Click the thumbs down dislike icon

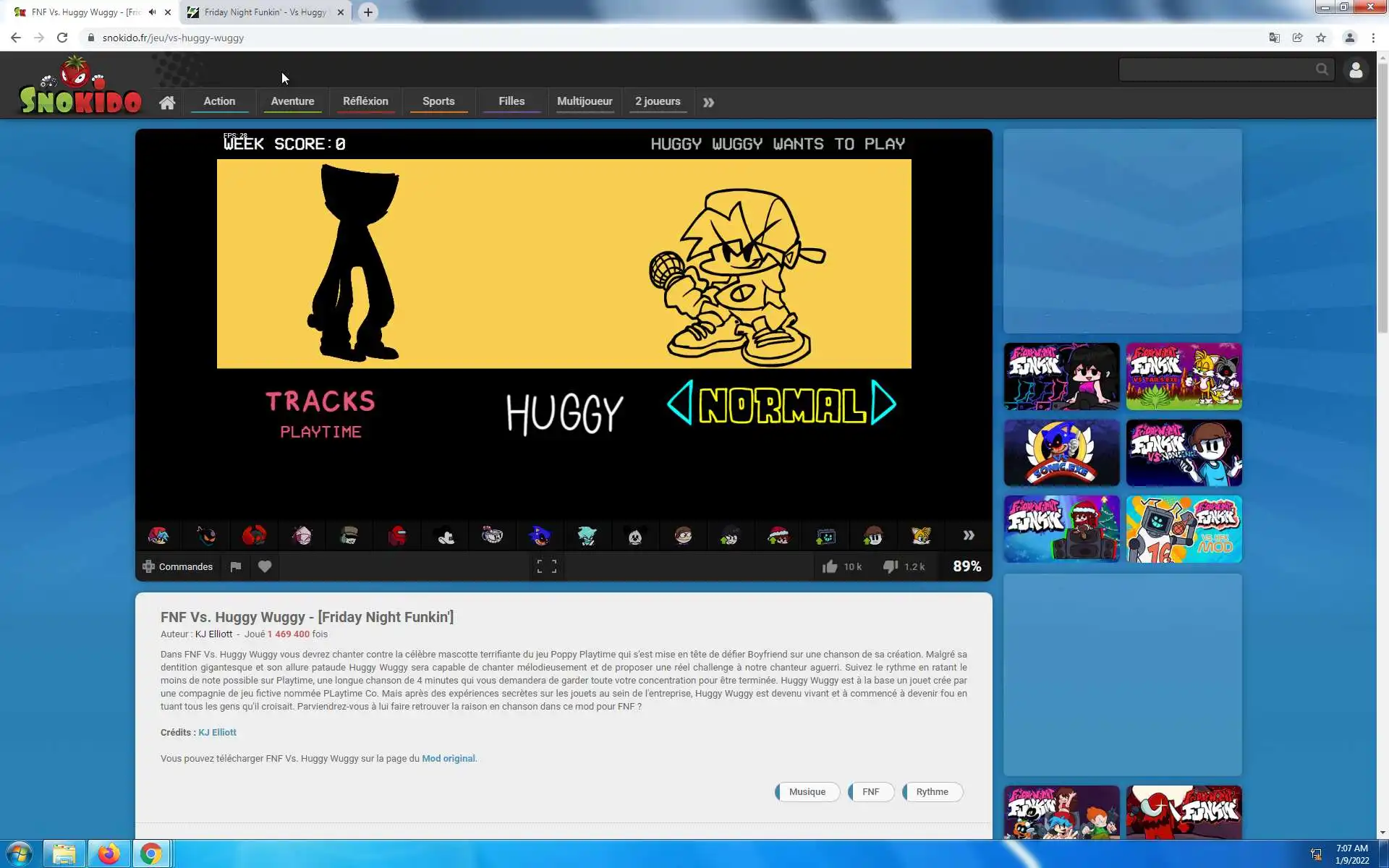[x=891, y=566]
